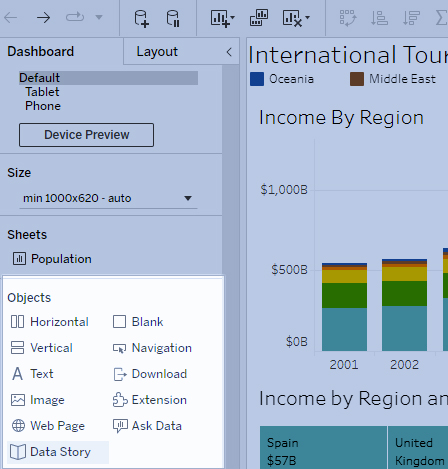Click the Blank object square icon

pyautogui.click(x=119, y=322)
